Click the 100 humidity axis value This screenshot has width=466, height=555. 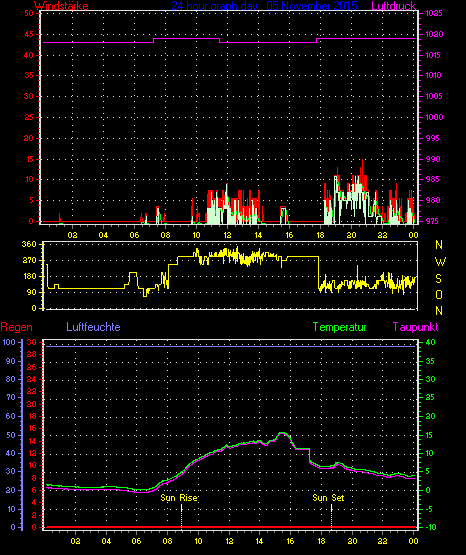pos(9,342)
